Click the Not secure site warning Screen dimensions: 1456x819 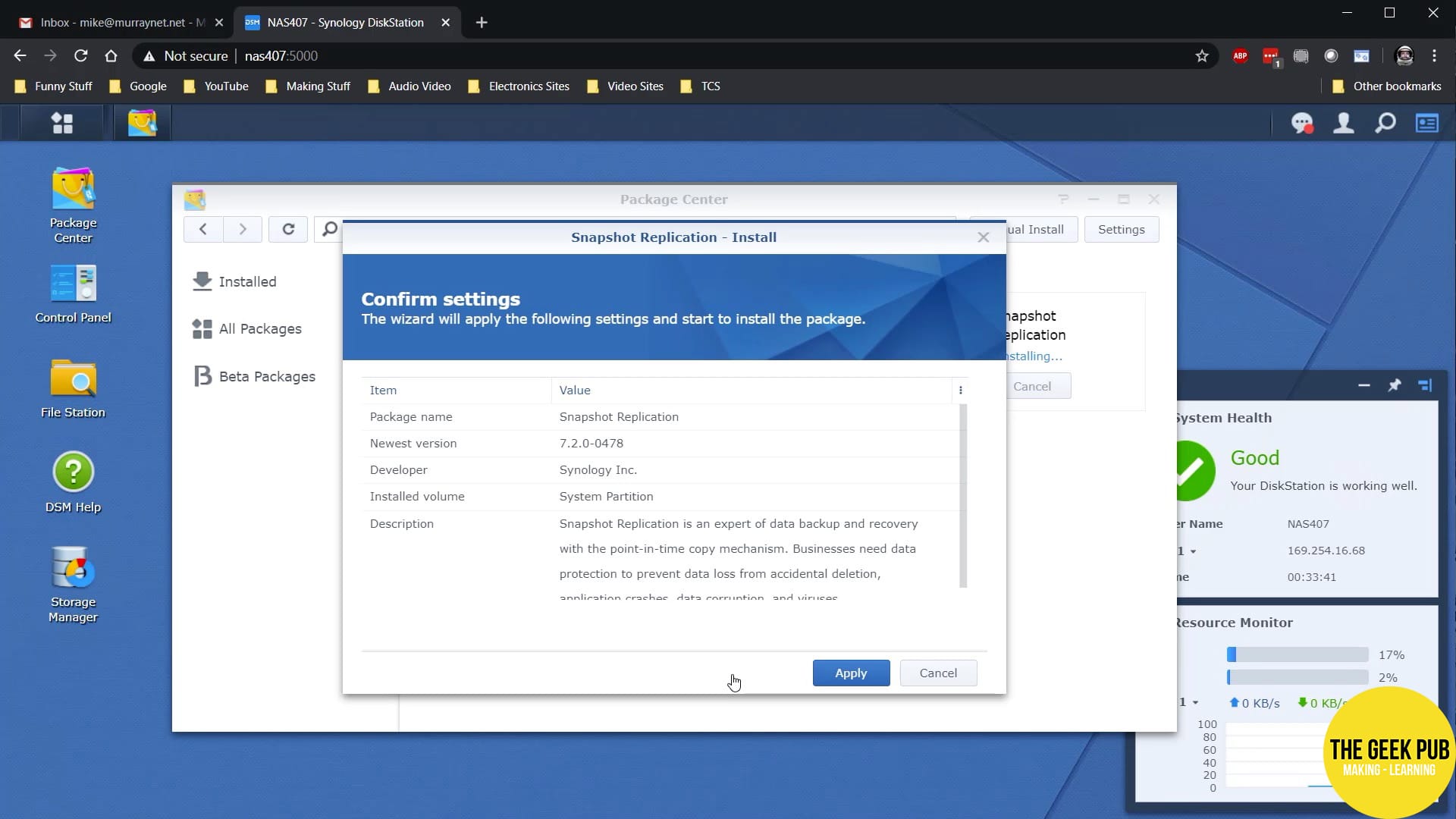[x=185, y=56]
